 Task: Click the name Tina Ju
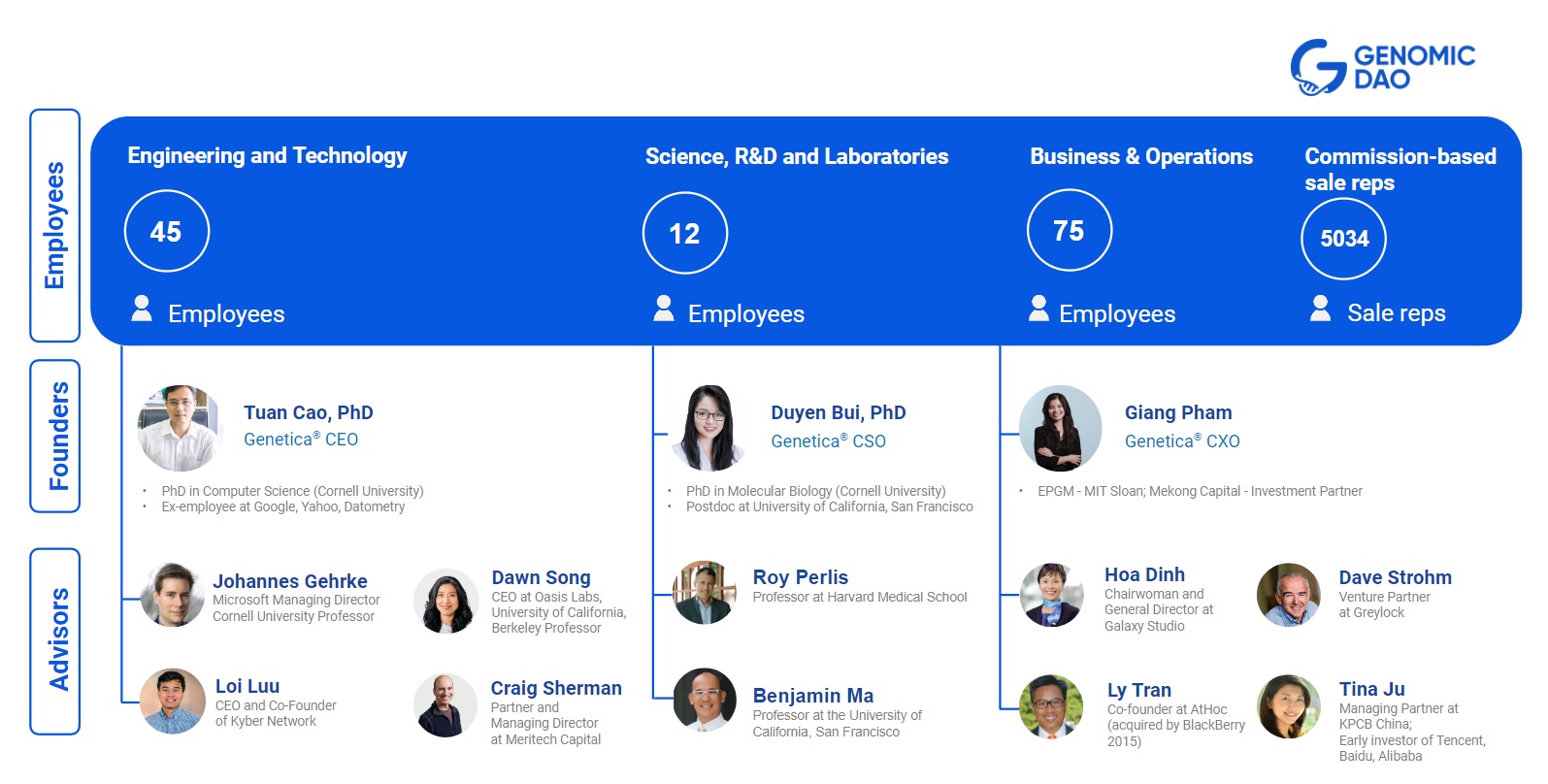pyautogui.click(x=1372, y=689)
